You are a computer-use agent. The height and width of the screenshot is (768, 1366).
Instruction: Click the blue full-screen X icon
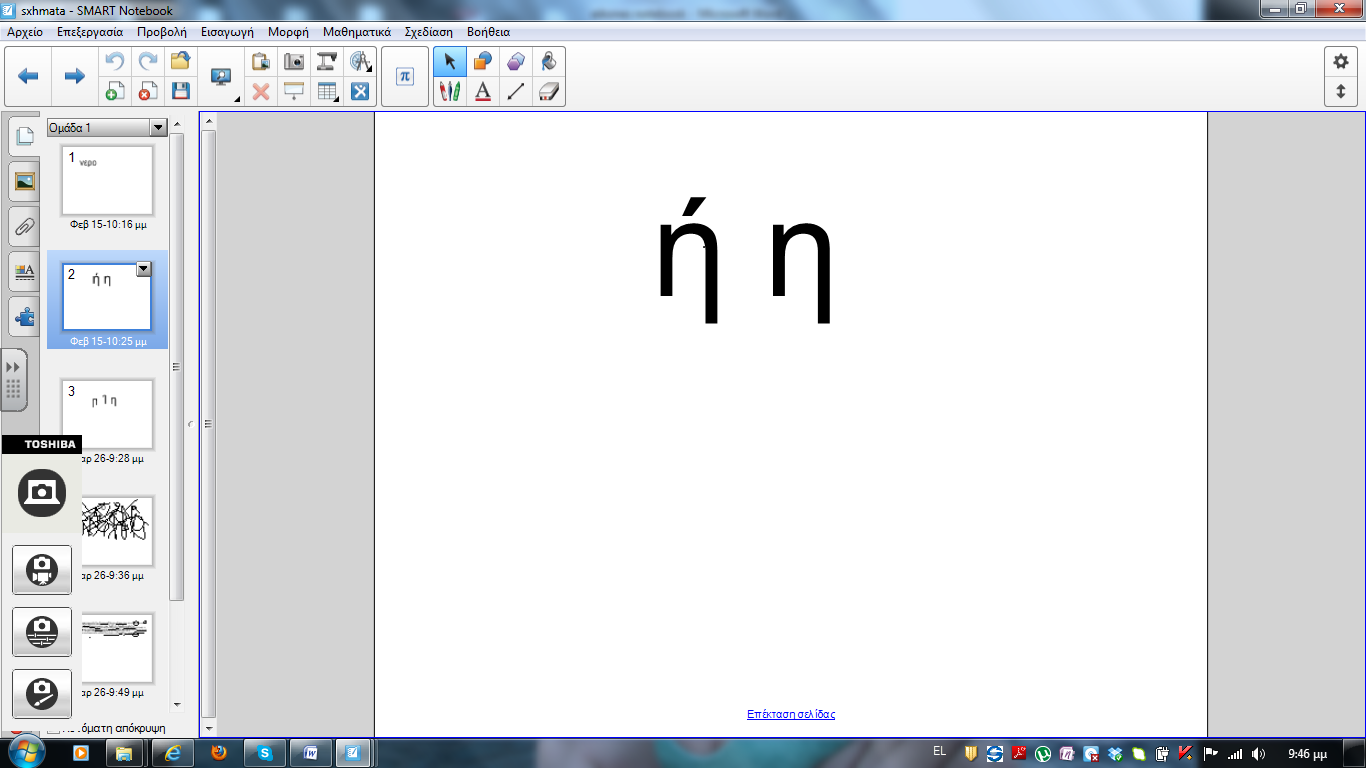tap(360, 91)
